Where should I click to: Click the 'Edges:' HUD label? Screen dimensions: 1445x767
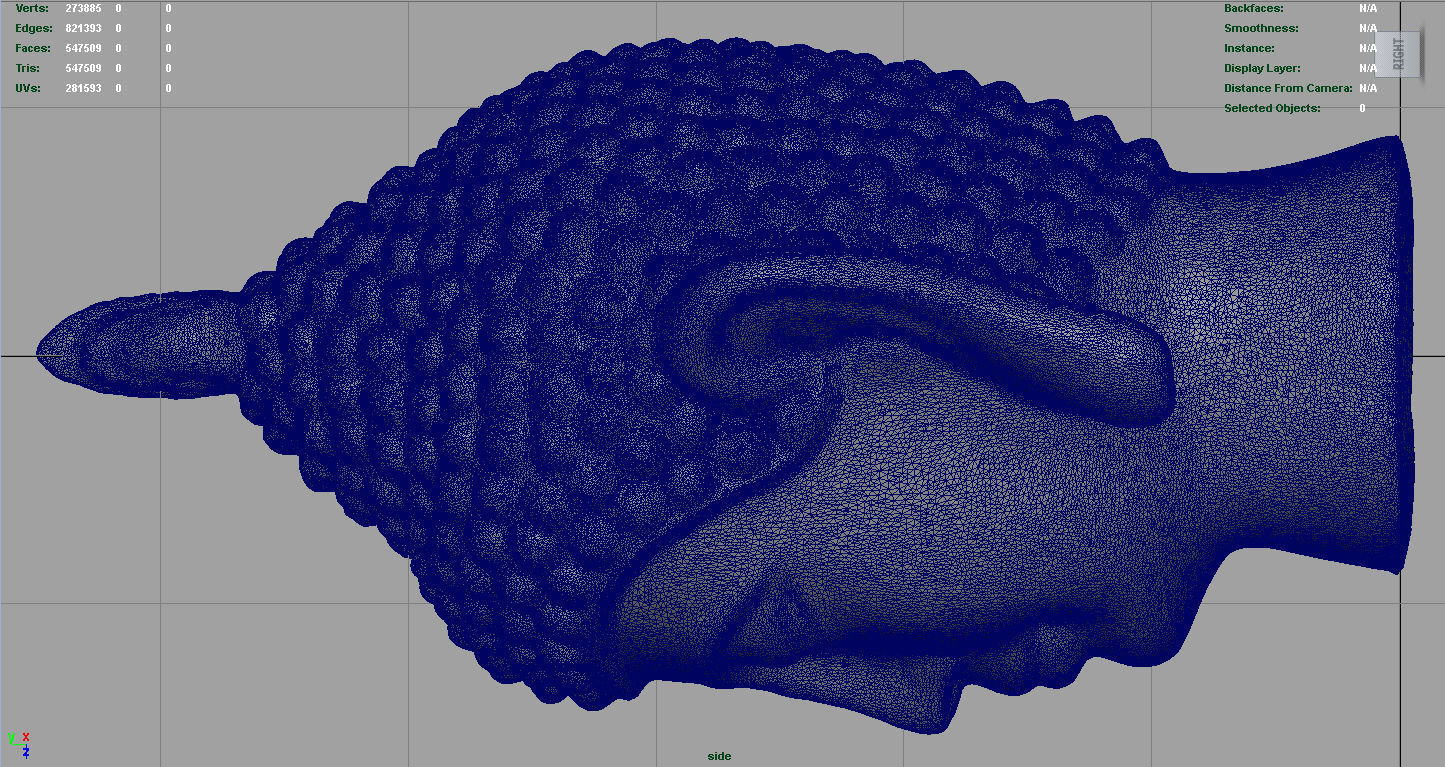click(34, 28)
